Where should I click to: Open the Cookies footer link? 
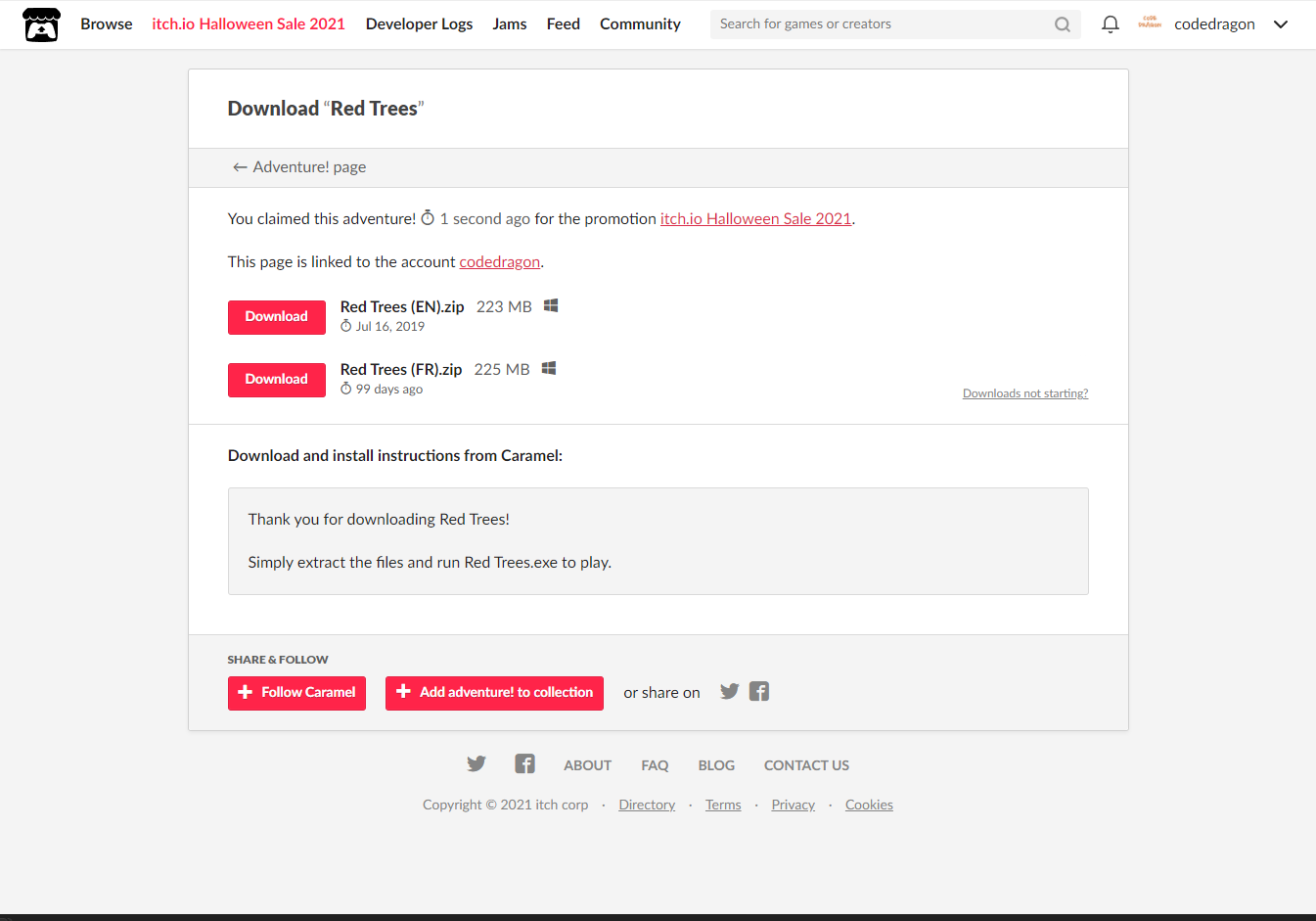tap(869, 805)
